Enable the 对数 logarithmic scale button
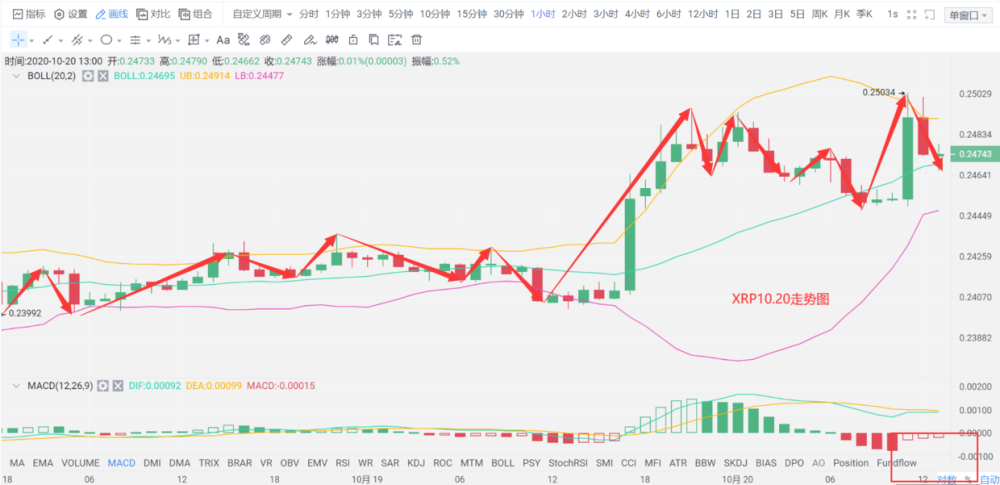 (x=946, y=479)
